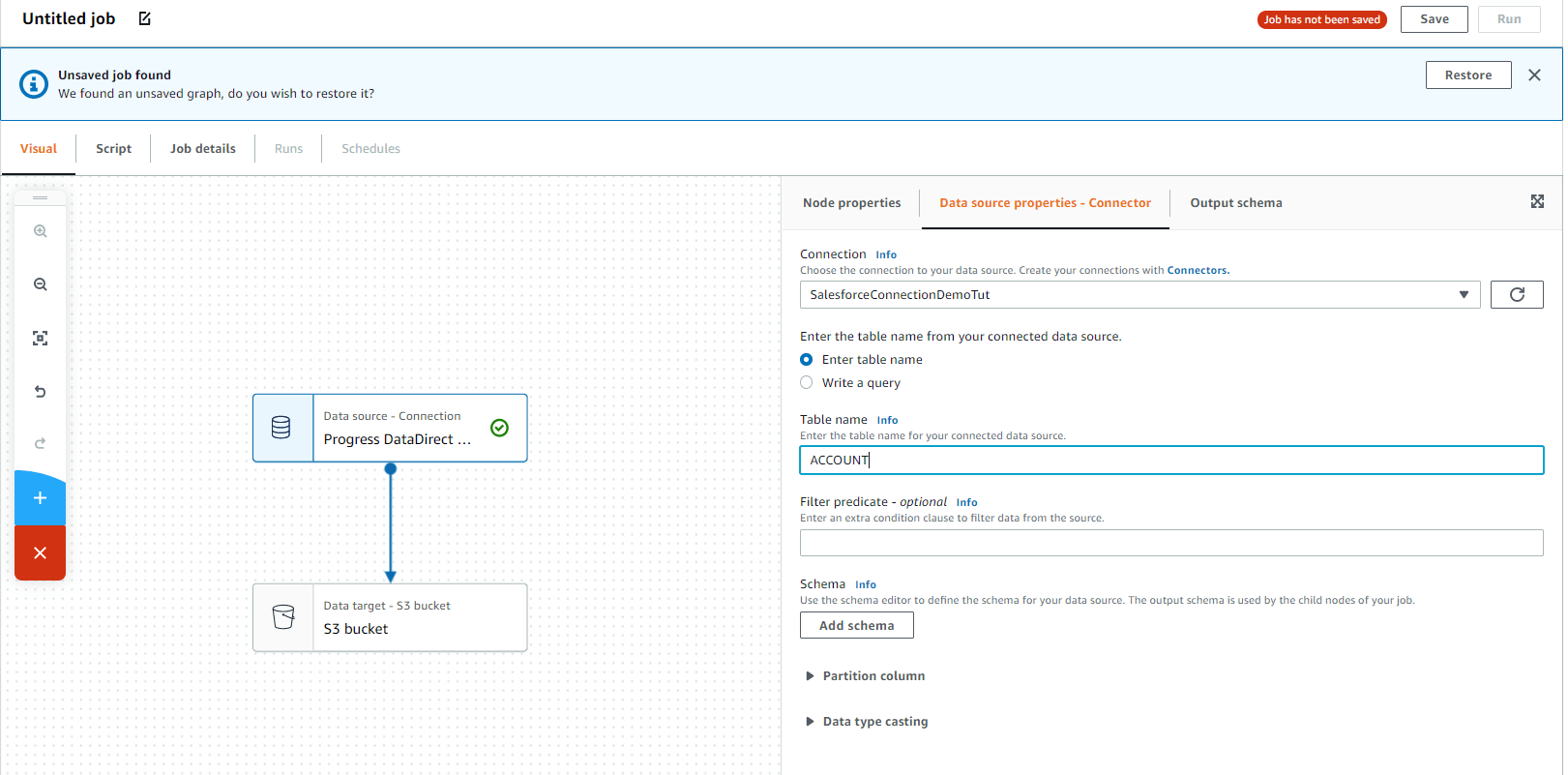Expand the Data type casting section
Viewport: 1568px width, 775px height.
click(811, 722)
